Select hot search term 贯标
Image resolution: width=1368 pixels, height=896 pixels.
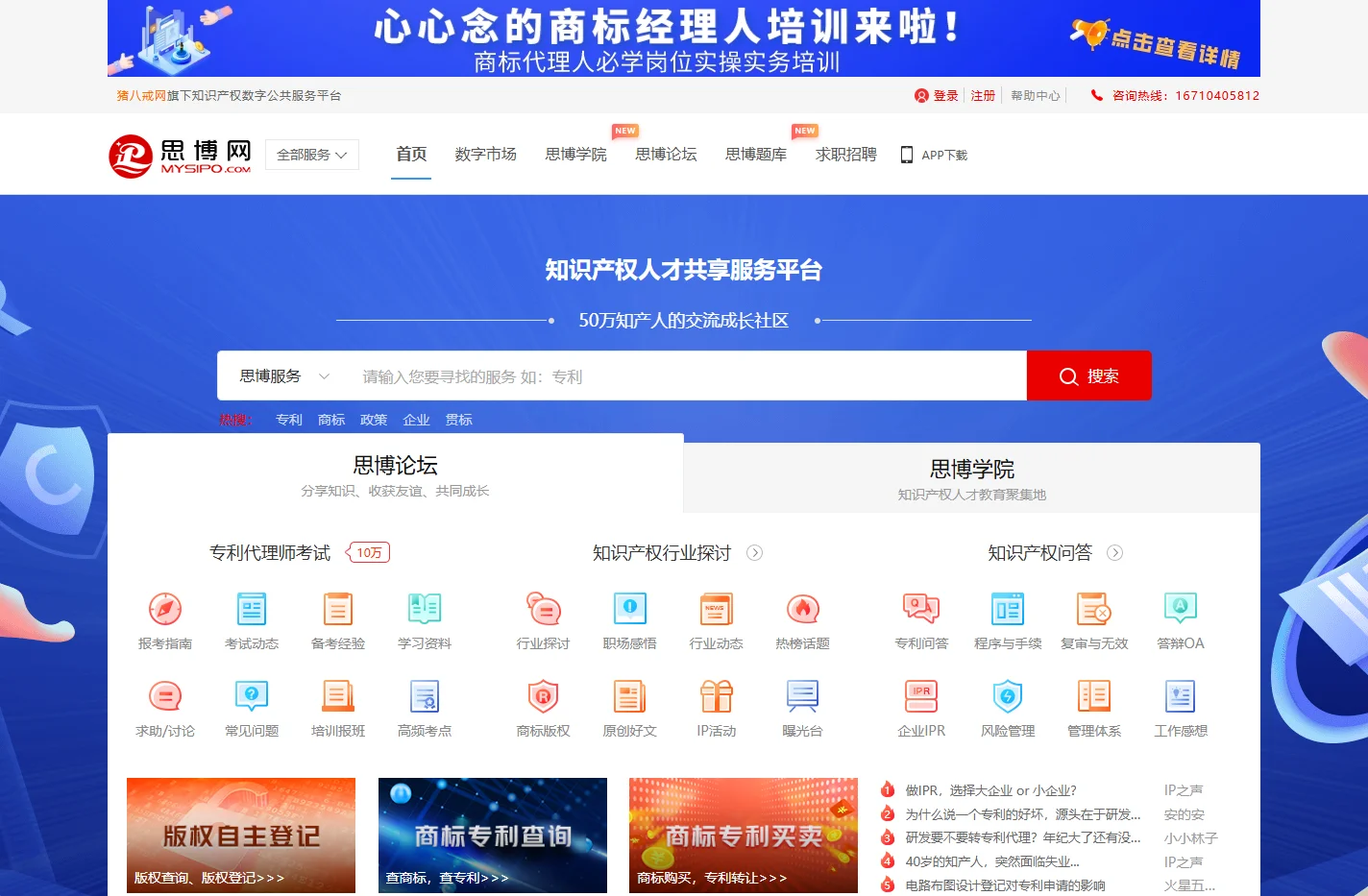click(x=458, y=420)
